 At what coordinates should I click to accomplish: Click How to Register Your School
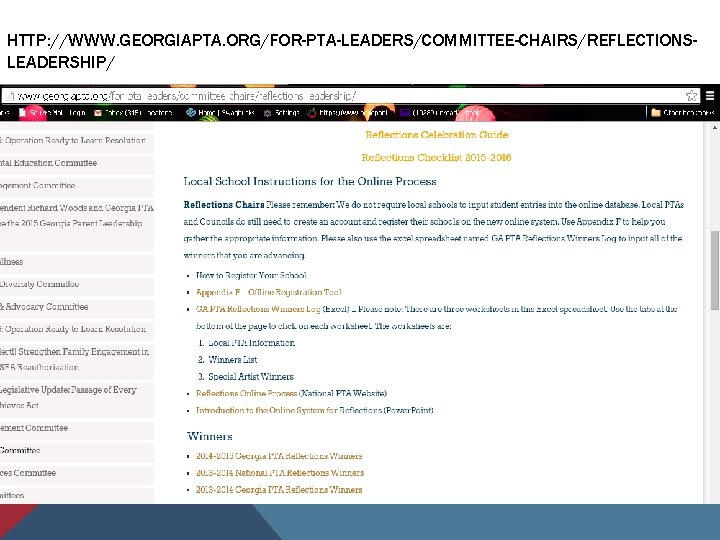(251, 275)
